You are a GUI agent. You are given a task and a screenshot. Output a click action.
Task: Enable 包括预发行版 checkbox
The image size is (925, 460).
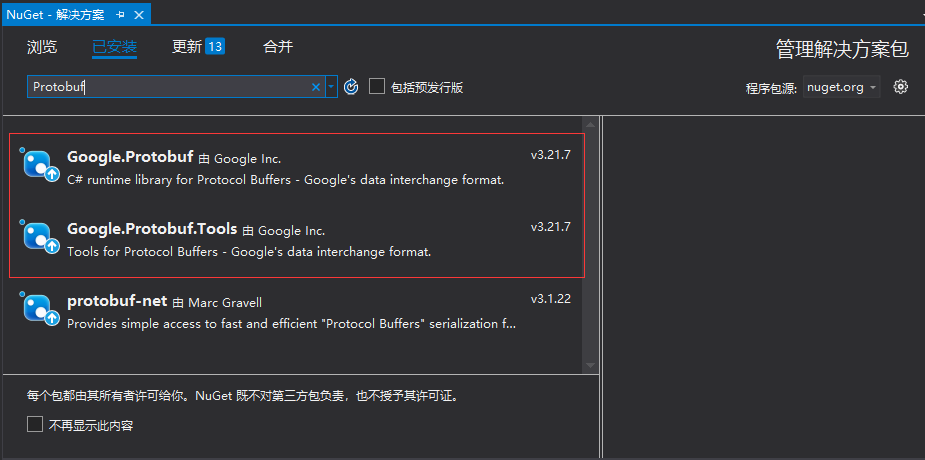tap(377, 87)
